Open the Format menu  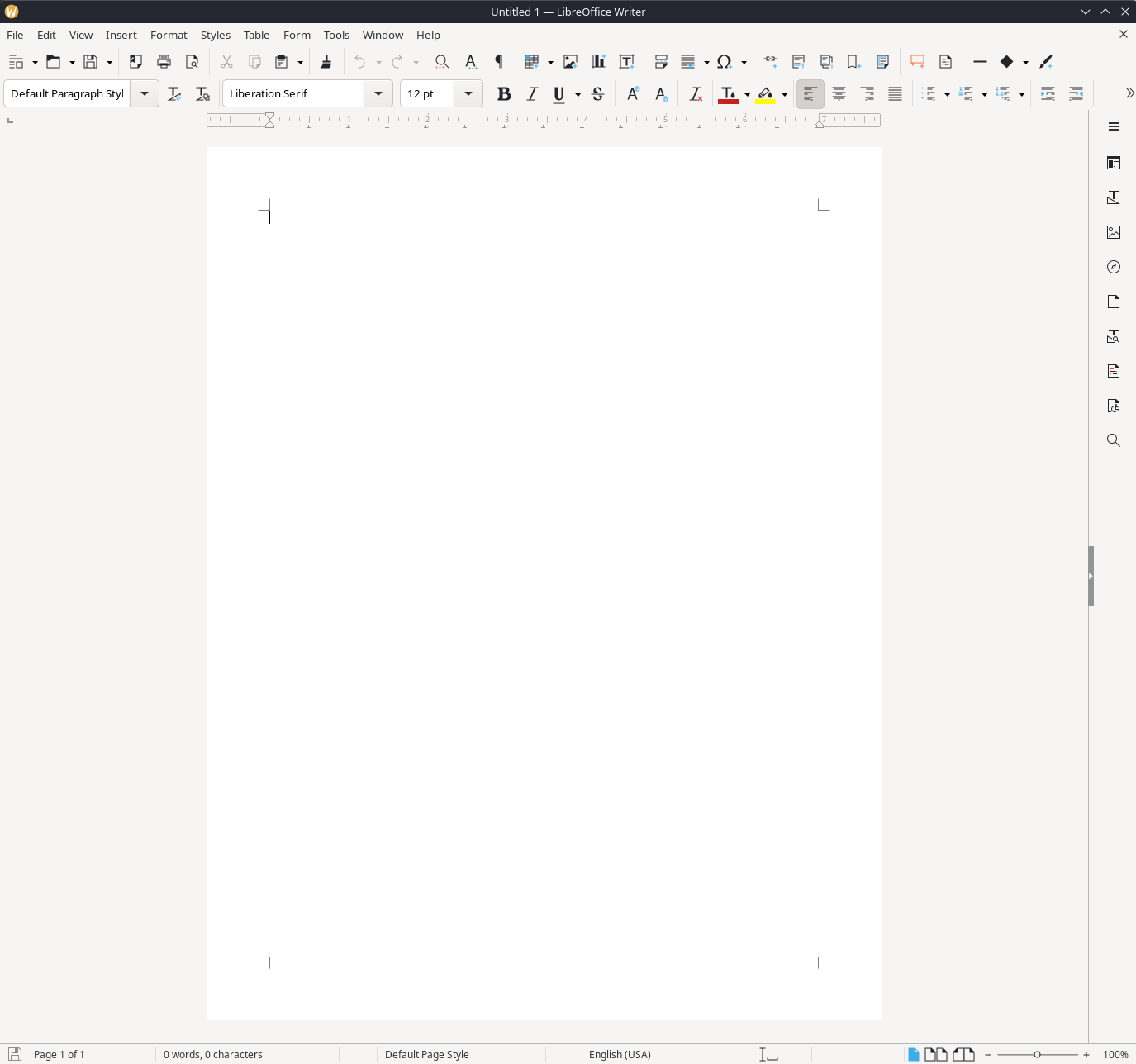point(169,35)
